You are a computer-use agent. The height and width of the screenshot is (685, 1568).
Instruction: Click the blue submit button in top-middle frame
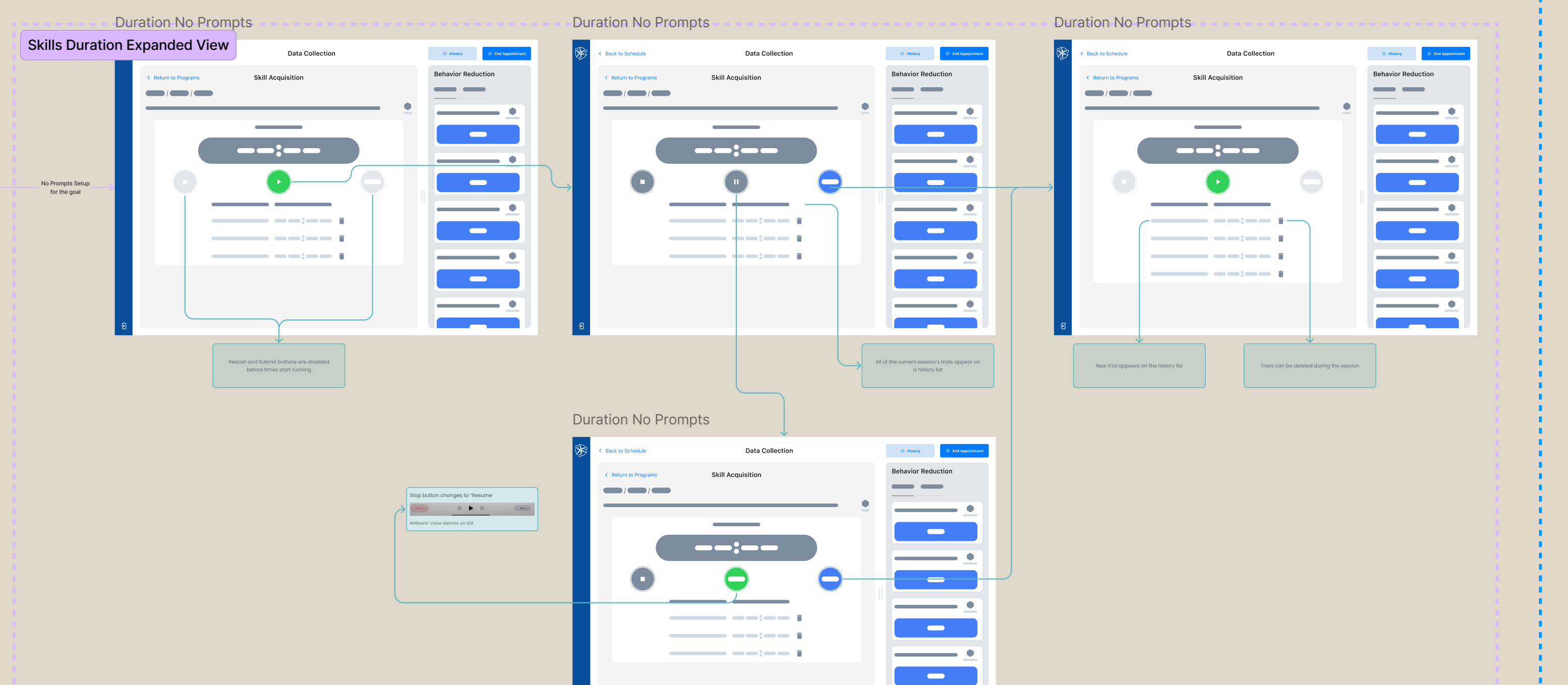830,181
